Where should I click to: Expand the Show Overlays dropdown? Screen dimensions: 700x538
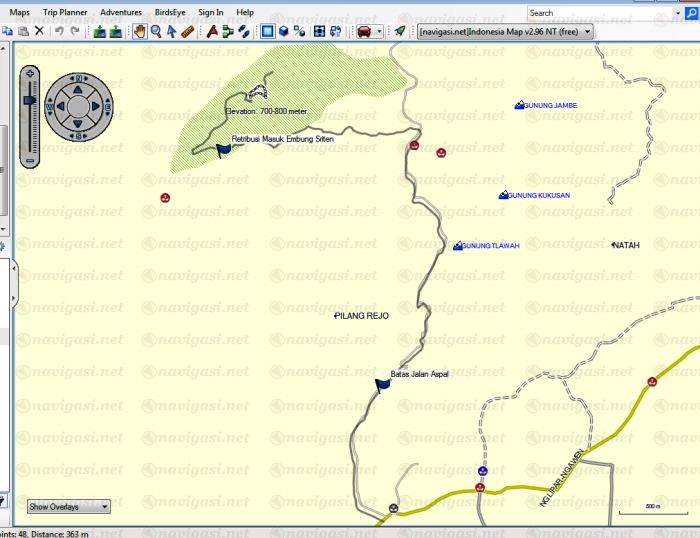coord(67,506)
